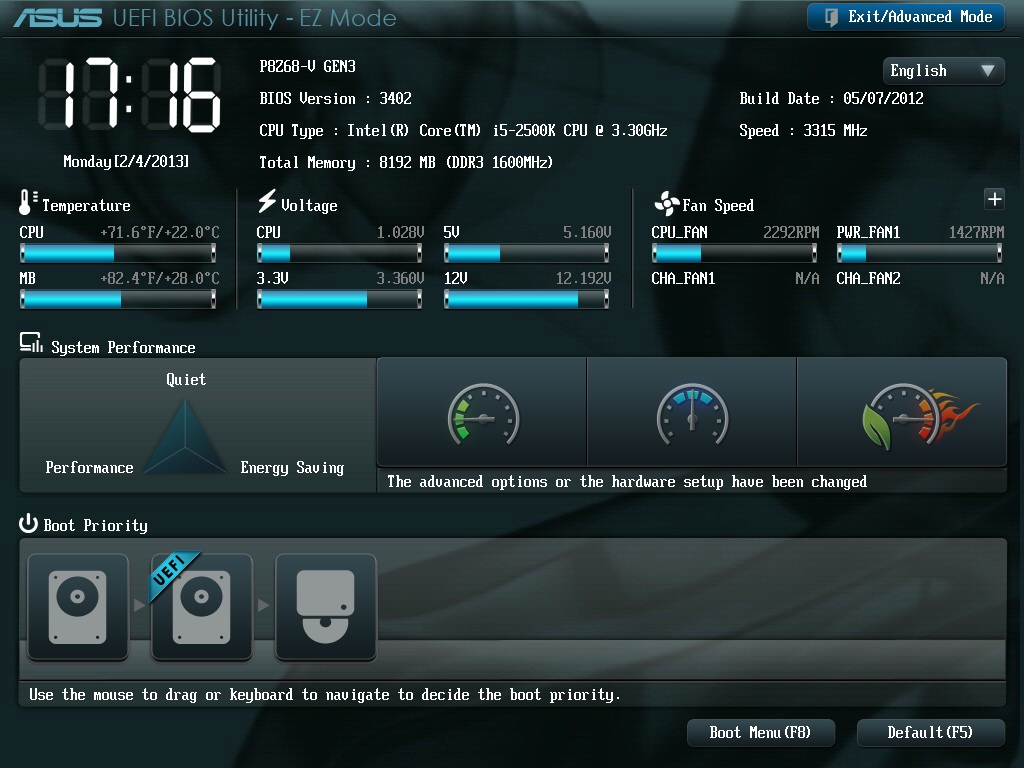Click the ASUS logo
The height and width of the screenshot is (768, 1024).
(x=58, y=18)
